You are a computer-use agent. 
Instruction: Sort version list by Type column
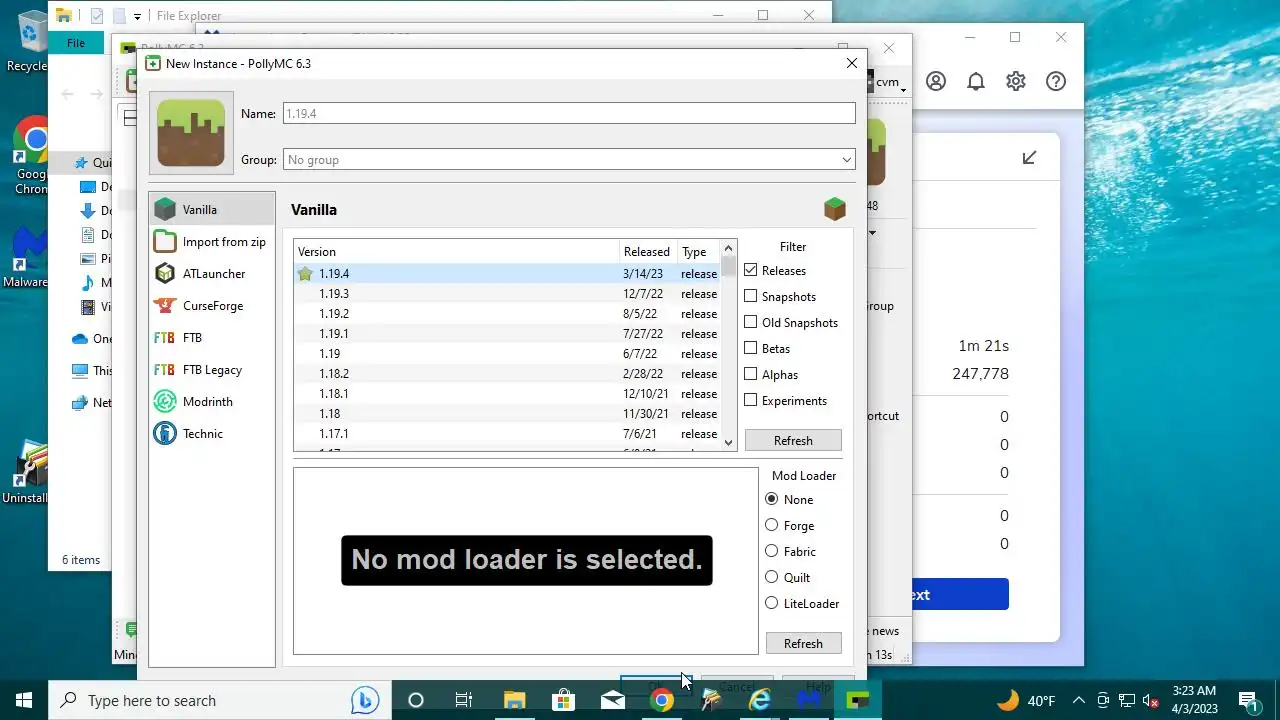(x=698, y=251)
